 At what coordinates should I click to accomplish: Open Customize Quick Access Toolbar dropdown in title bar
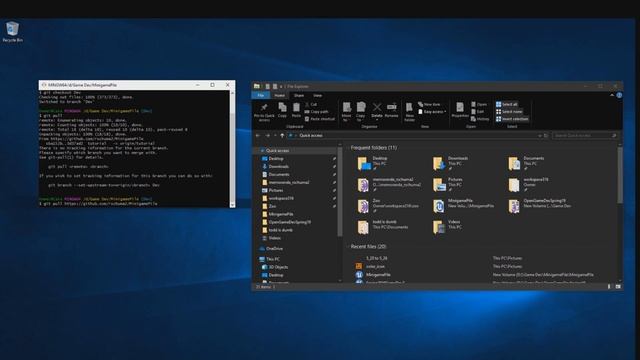(281, 87)
